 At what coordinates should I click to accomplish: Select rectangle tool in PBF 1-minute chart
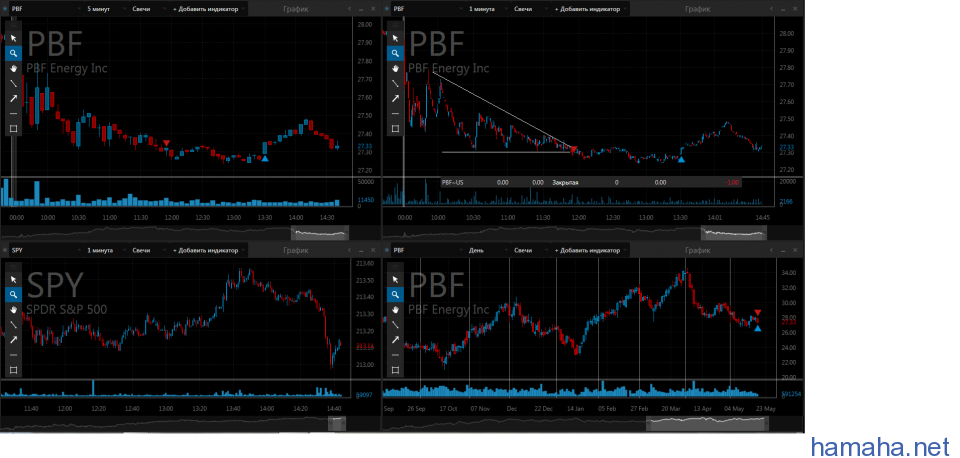point(395,129)
